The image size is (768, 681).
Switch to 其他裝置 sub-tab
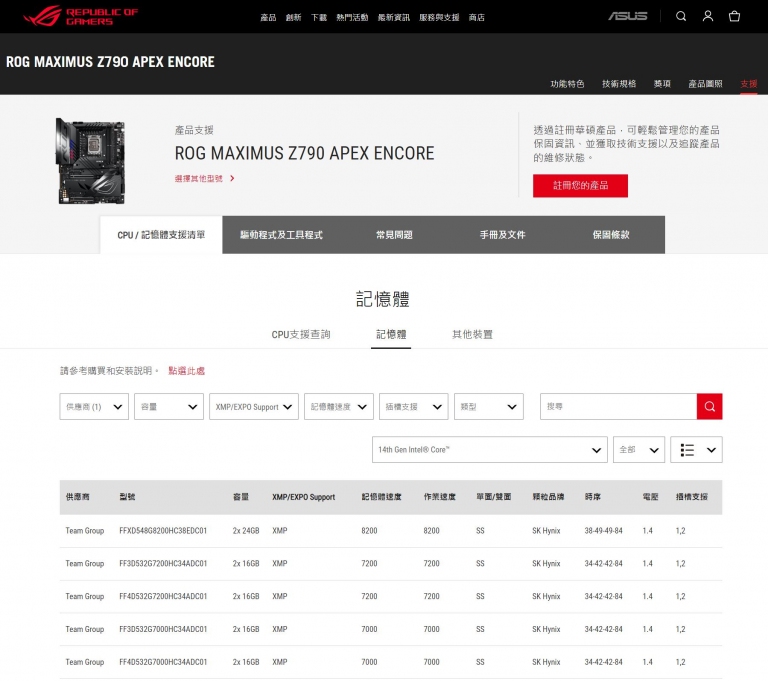click(x=472, y=335)
